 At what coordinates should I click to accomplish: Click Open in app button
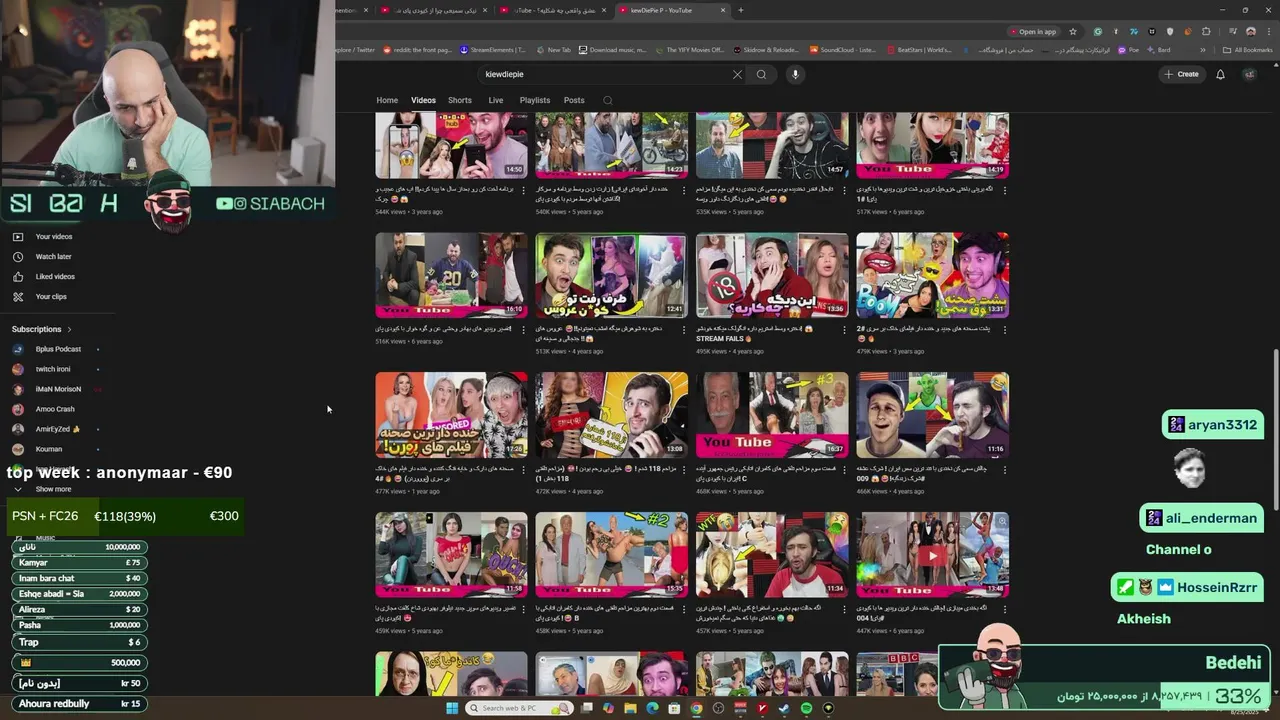tap(1033, 32)
